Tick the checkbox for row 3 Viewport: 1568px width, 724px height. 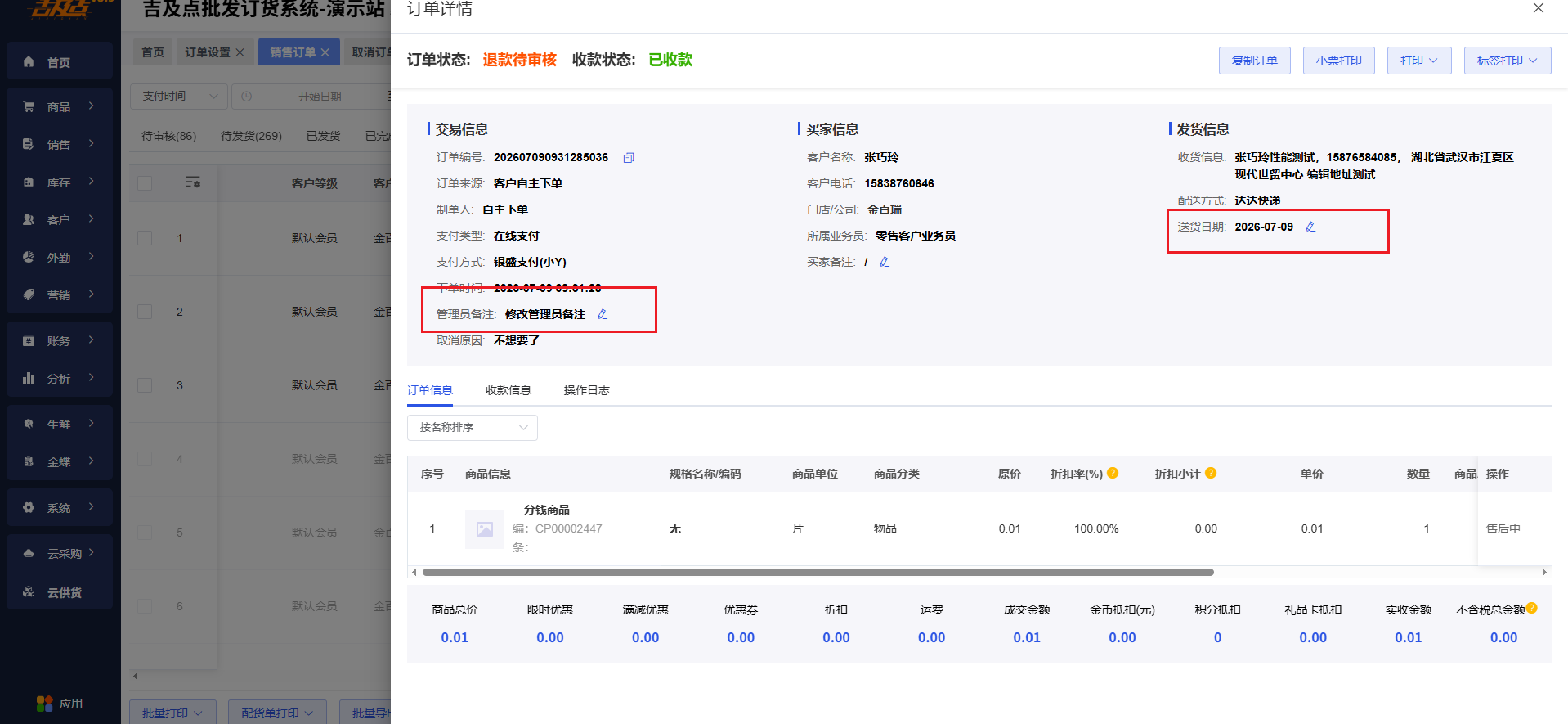pyautogui.click(x=145, y=385)
